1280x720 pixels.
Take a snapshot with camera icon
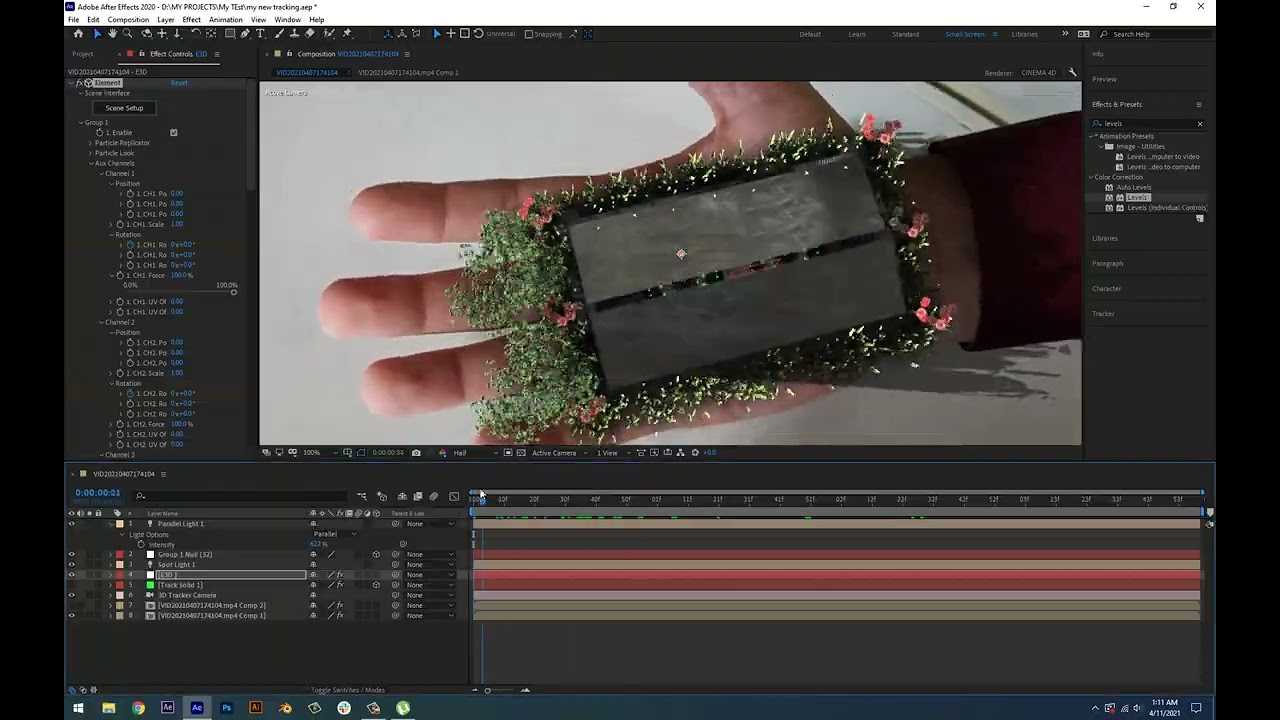click(x=416, y=453)
